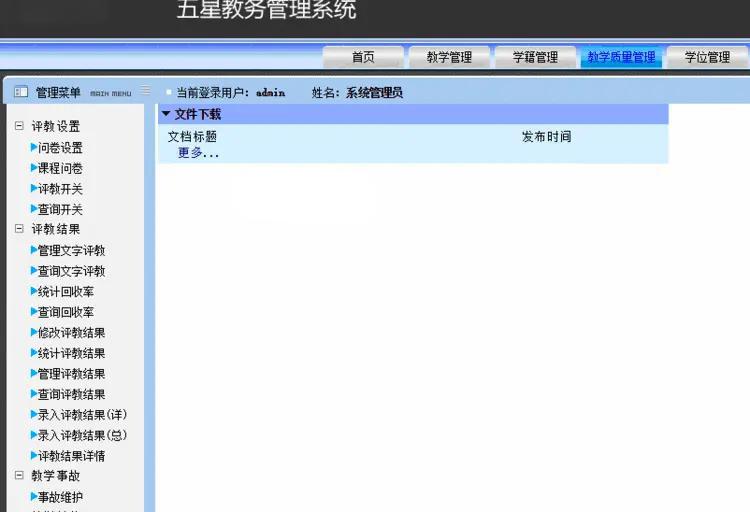
Task: Open 问卷设置 menu item
Action: pos(60,148)
